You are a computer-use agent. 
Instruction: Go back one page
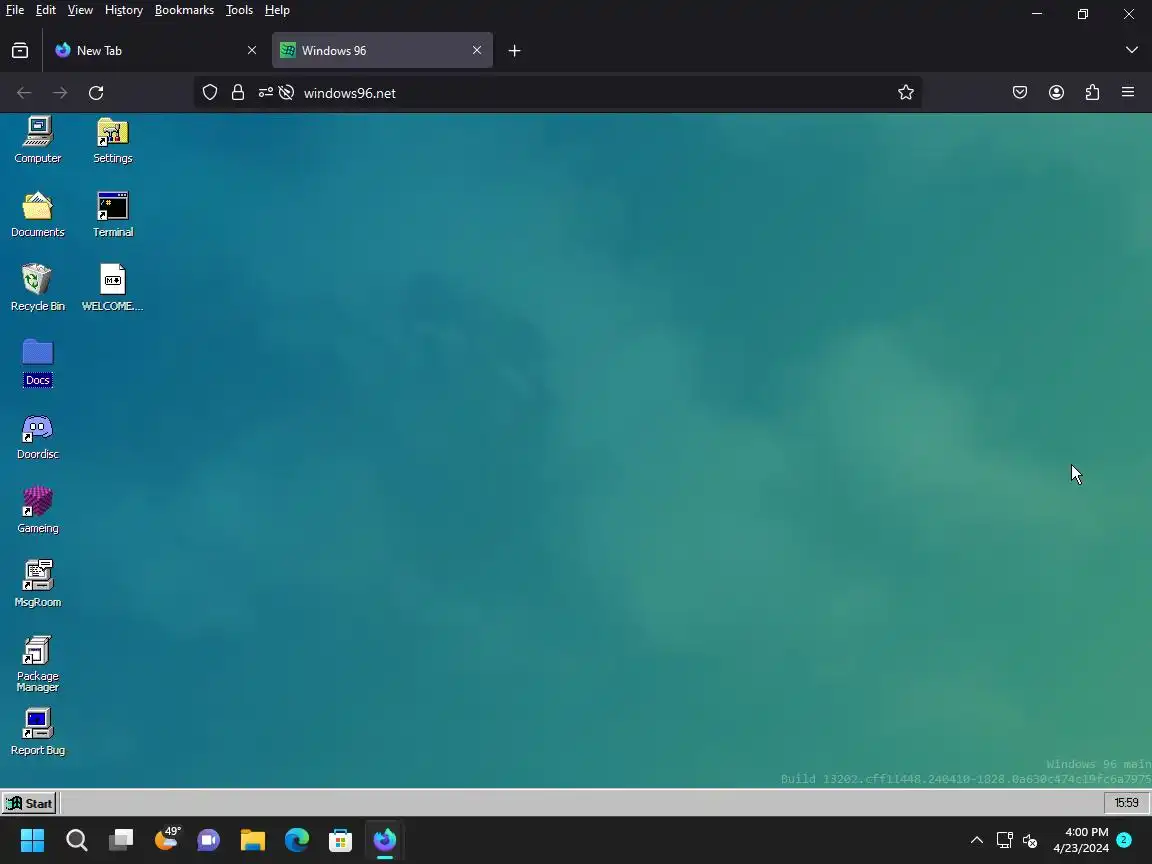24,93
